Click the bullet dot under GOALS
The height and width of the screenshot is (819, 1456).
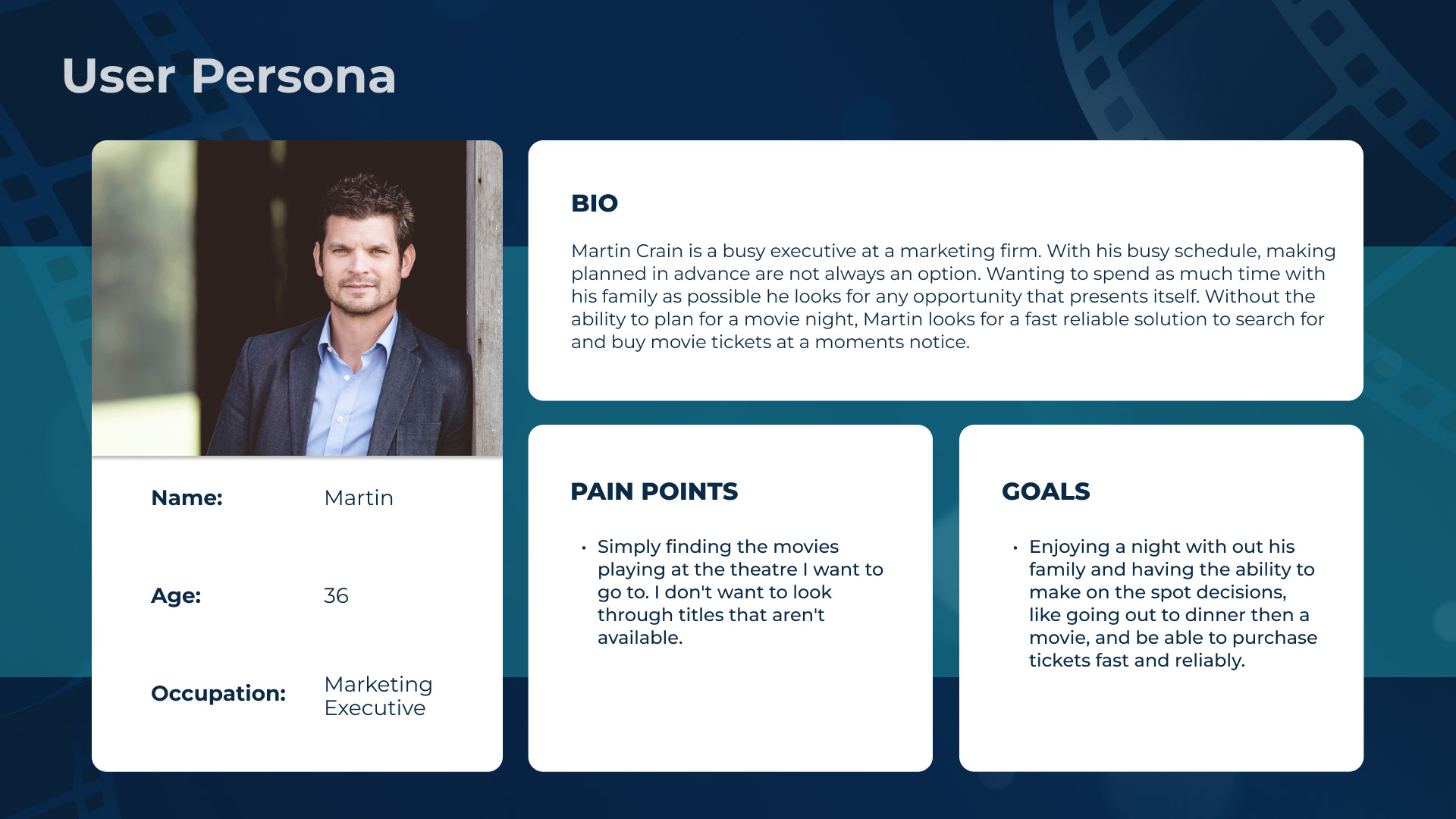(1015, 548)
